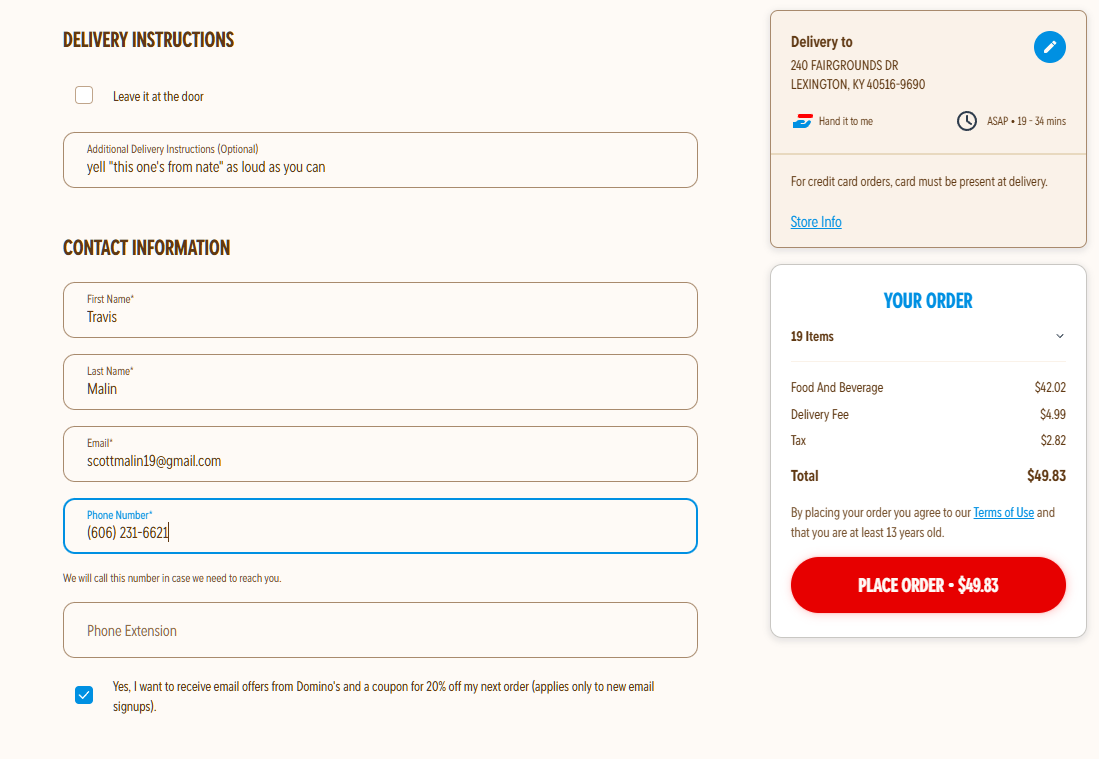
Task: Click the Leave it at the door label
Action: pos(158,97)
